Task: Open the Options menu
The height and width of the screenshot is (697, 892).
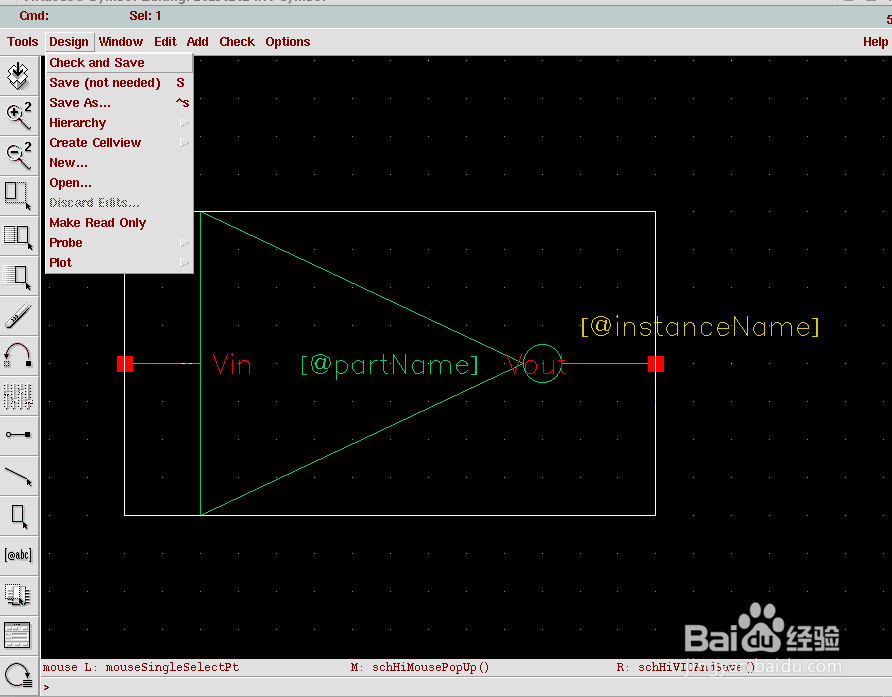Action: (287, 42)
